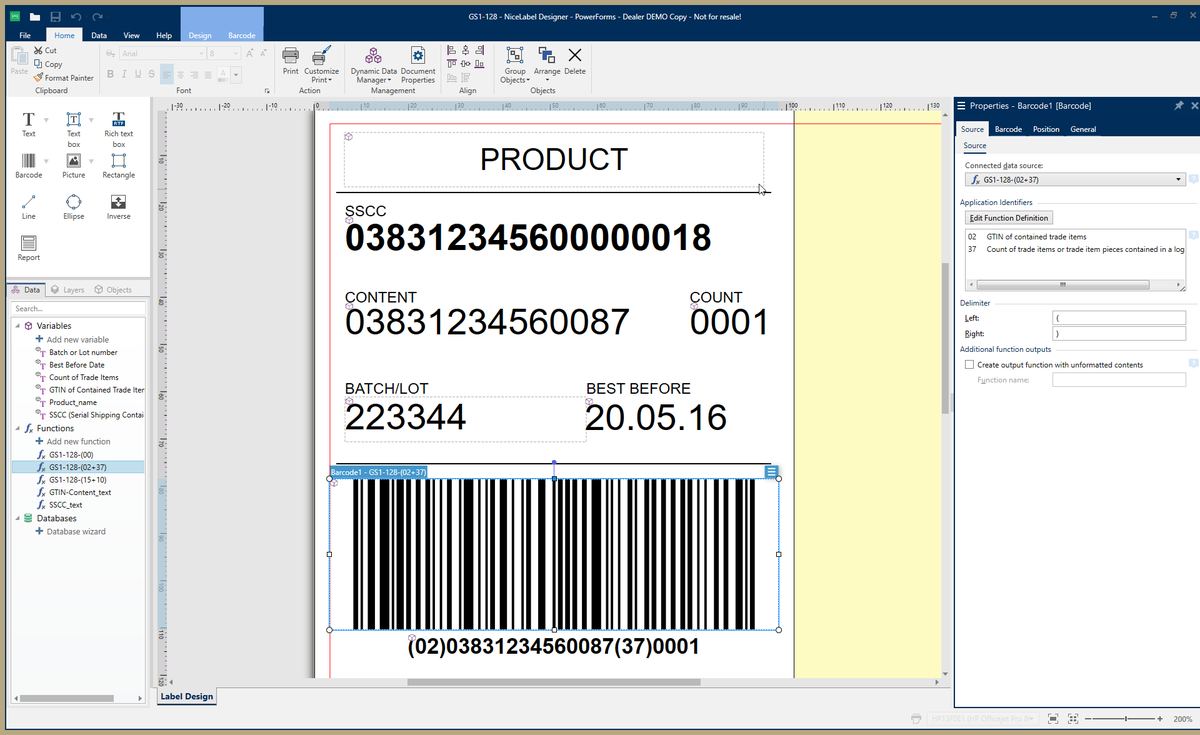Switch to the View ribbon tab
This screenshot has width=1200, height=735.
coord(130,35)
